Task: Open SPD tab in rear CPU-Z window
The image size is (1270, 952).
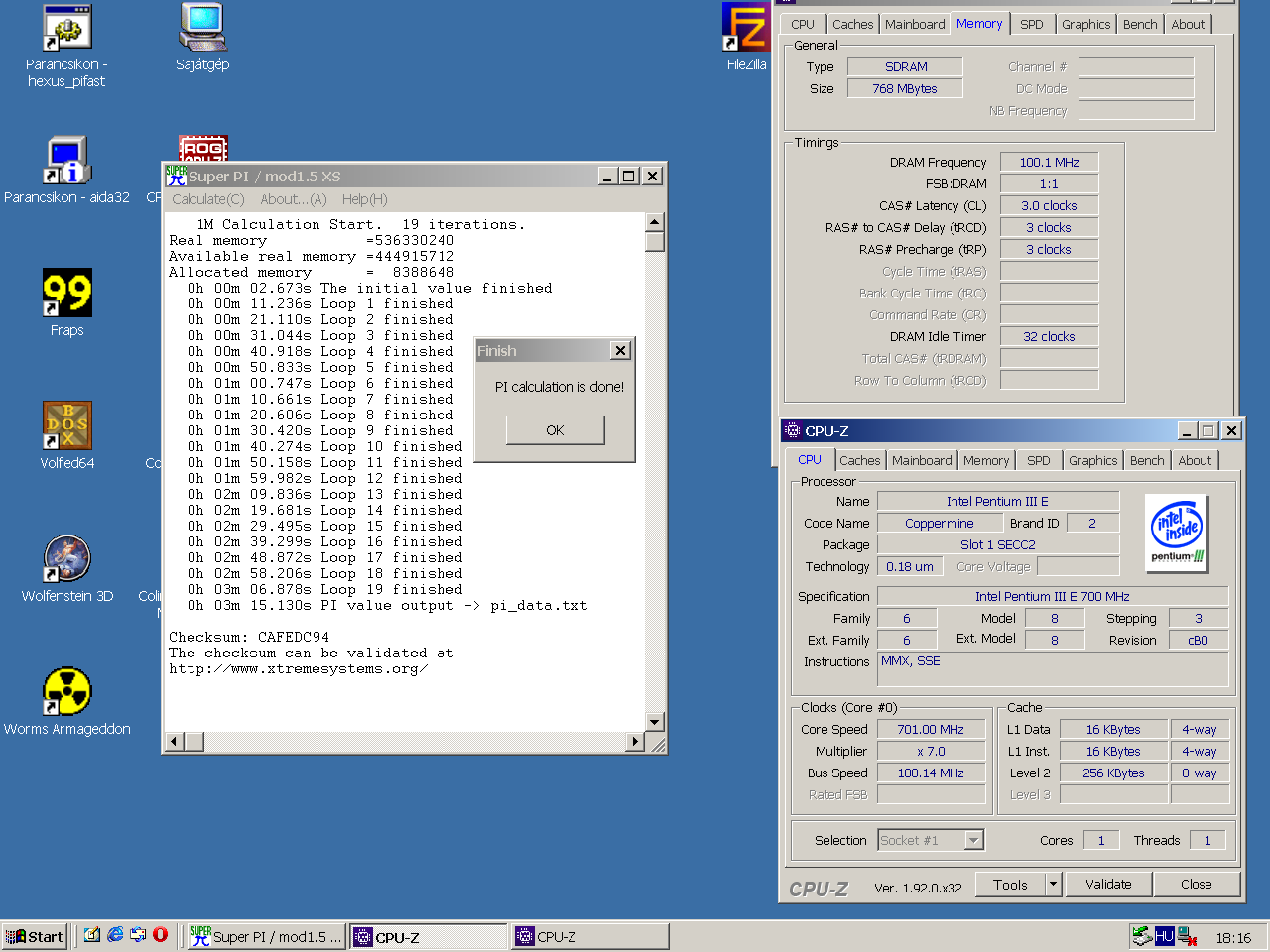Action: pos(1032,24)
